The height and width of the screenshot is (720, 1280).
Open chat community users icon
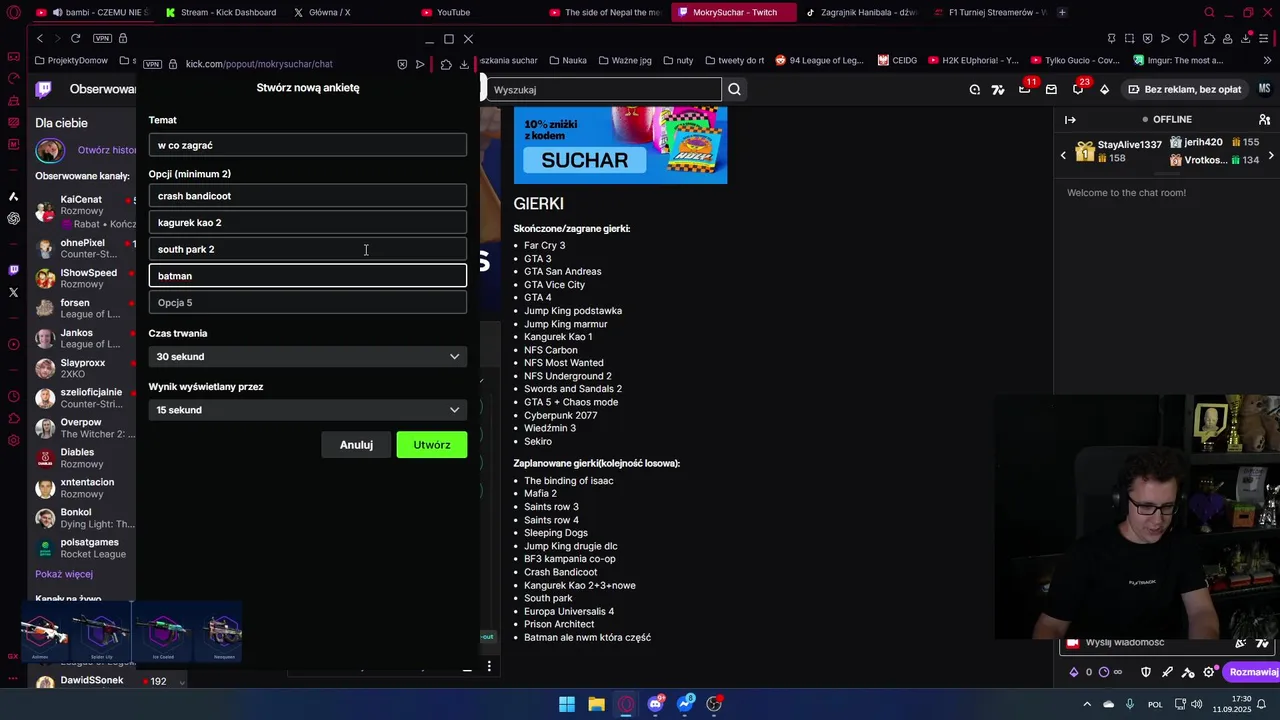pos(1264,120)
